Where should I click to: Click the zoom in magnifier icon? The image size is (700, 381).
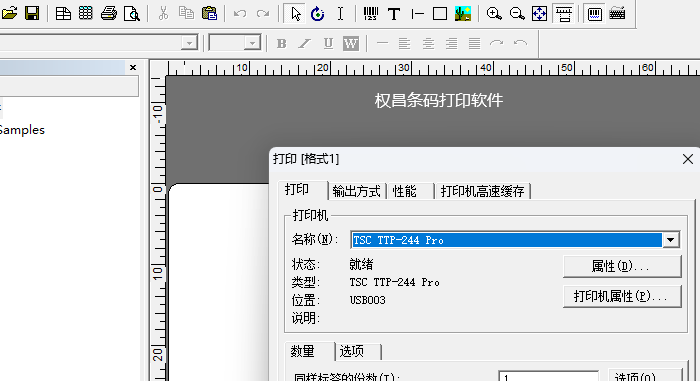point(494,14)
